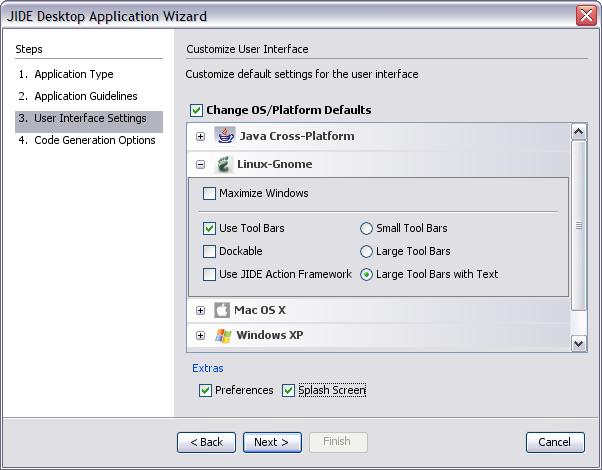Image resolution: width=602 pixels, height=470 pixels.
Task: Expand the Java Cross-Platform section
Action: (x=200, y=136)
